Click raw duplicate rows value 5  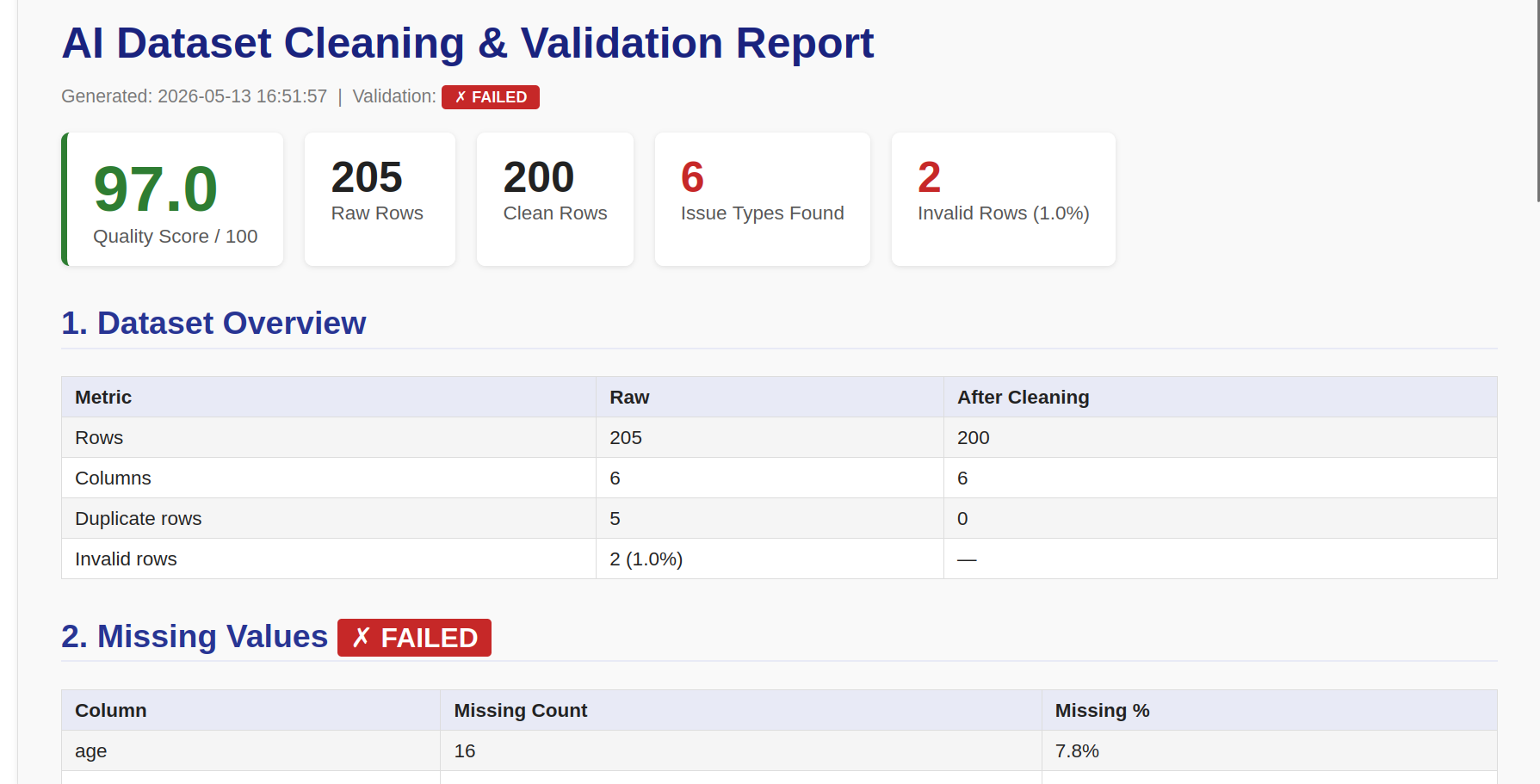tap(770, 518)
